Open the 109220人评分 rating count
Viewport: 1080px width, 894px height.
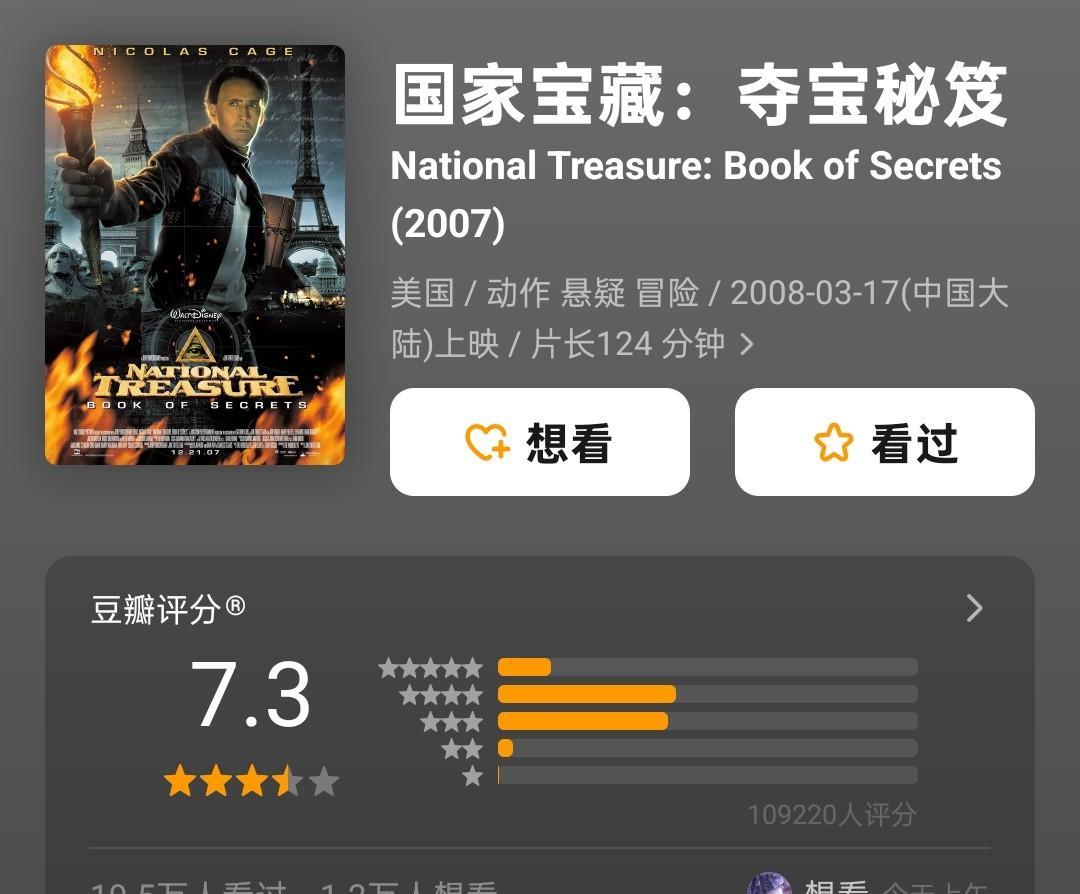click(x=832, y=815)
